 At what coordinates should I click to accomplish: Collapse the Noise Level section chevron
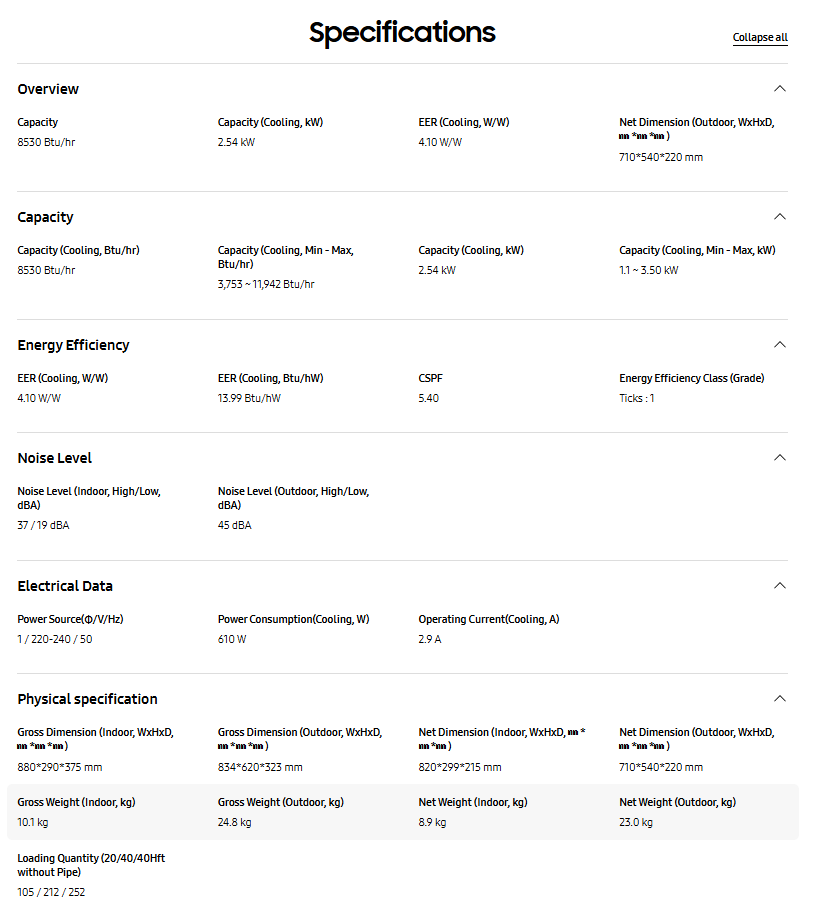780,458
